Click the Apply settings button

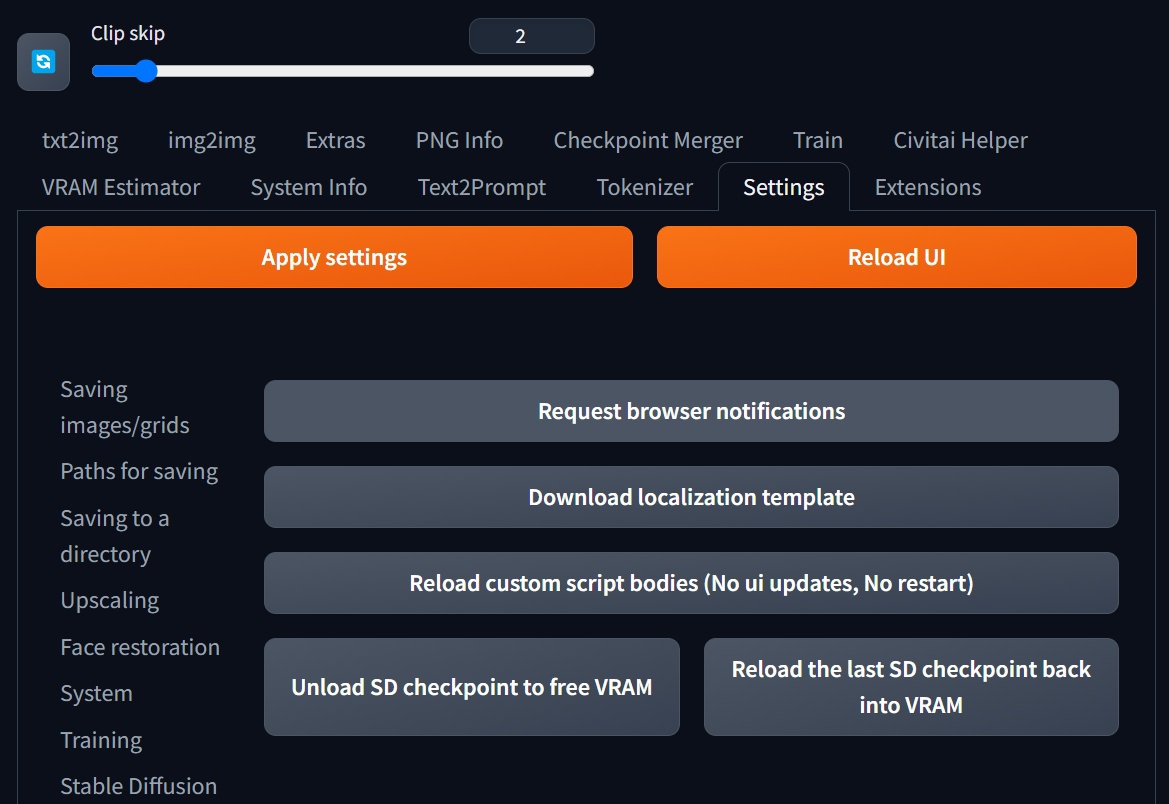(334, 257)
